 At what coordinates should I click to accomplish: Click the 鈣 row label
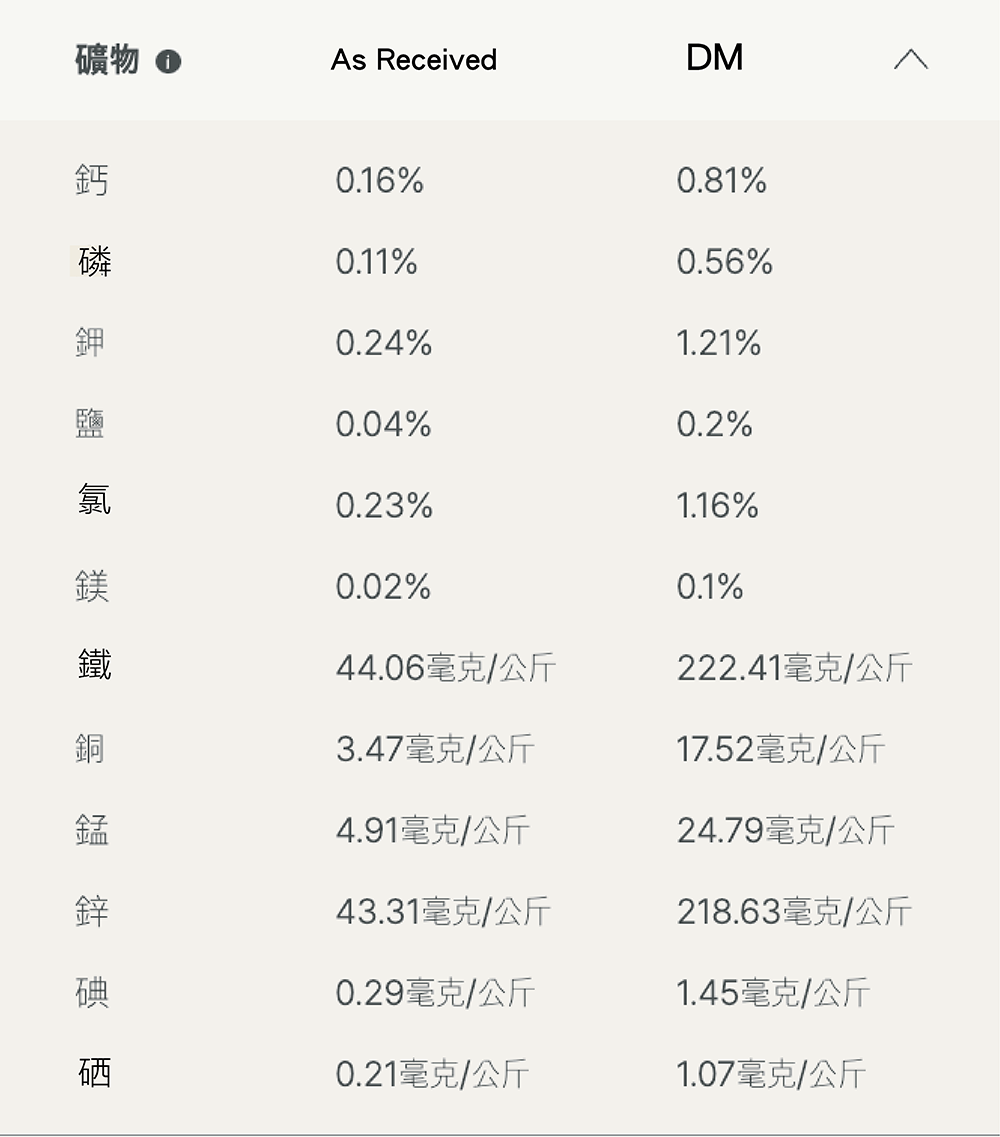pyautogui.click(x=92, y=180)
